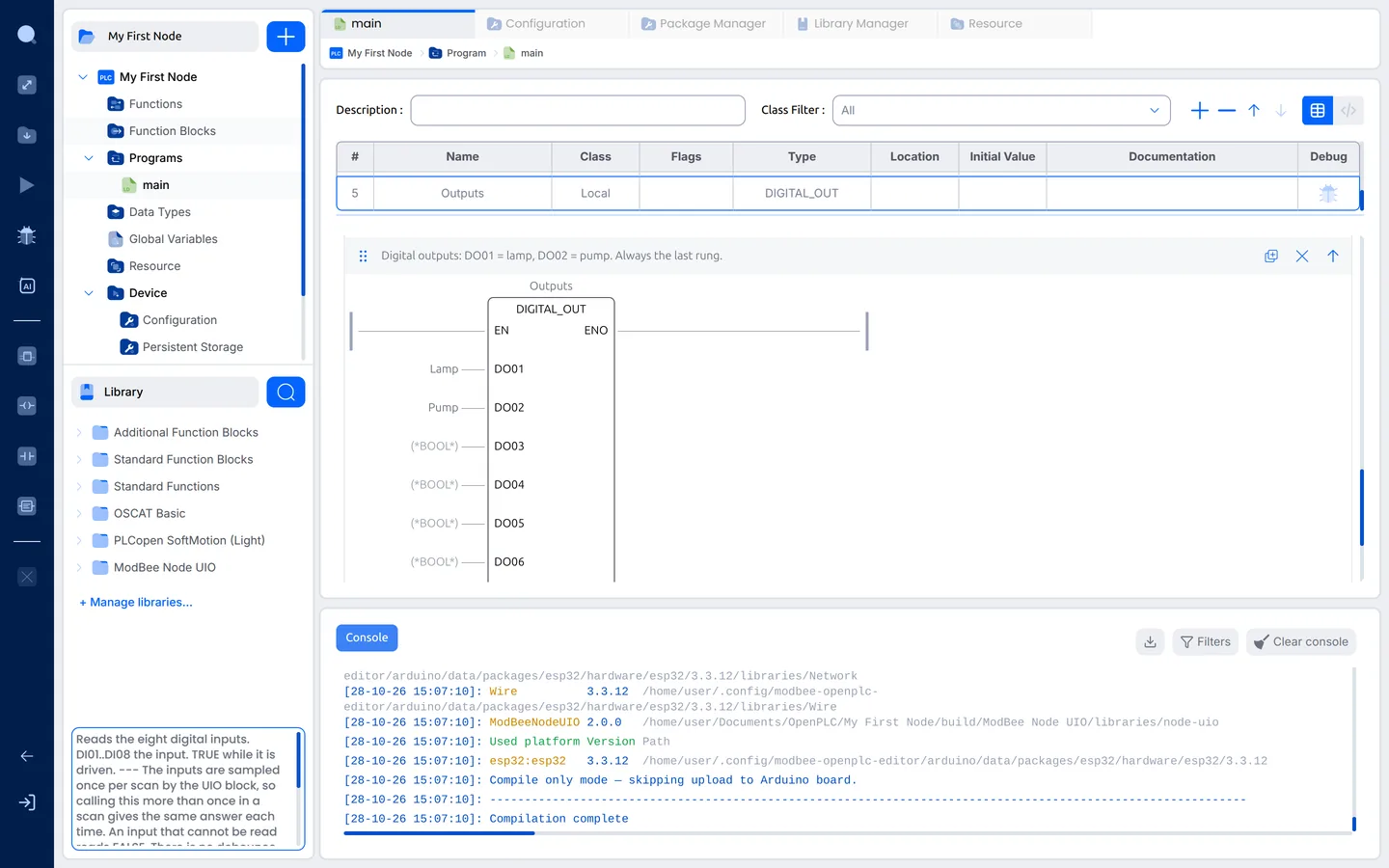Open Global Variables in the project tree
The image size is (1389, 868).
tap(174, 239)
